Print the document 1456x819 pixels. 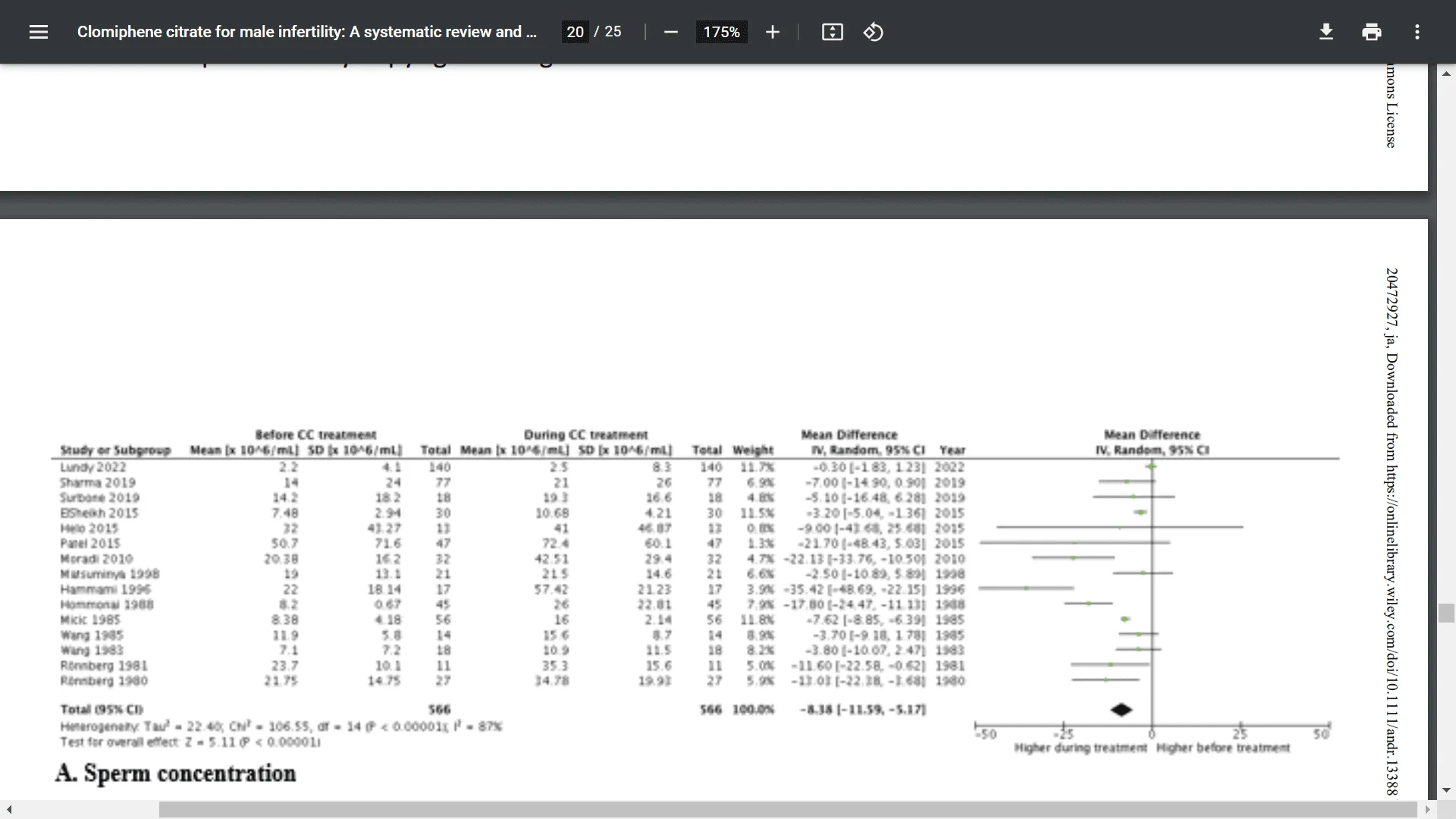(x=1371, y=32)
